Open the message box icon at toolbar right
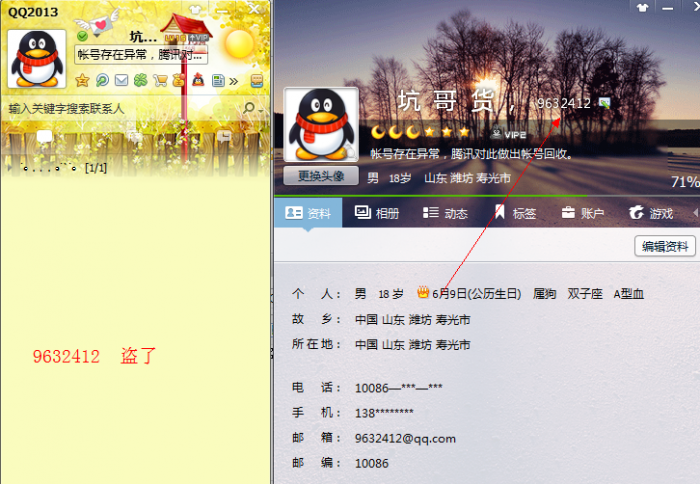Image resolution: width=700 pixels, height=484 pixels. click(x=257, y=81)
